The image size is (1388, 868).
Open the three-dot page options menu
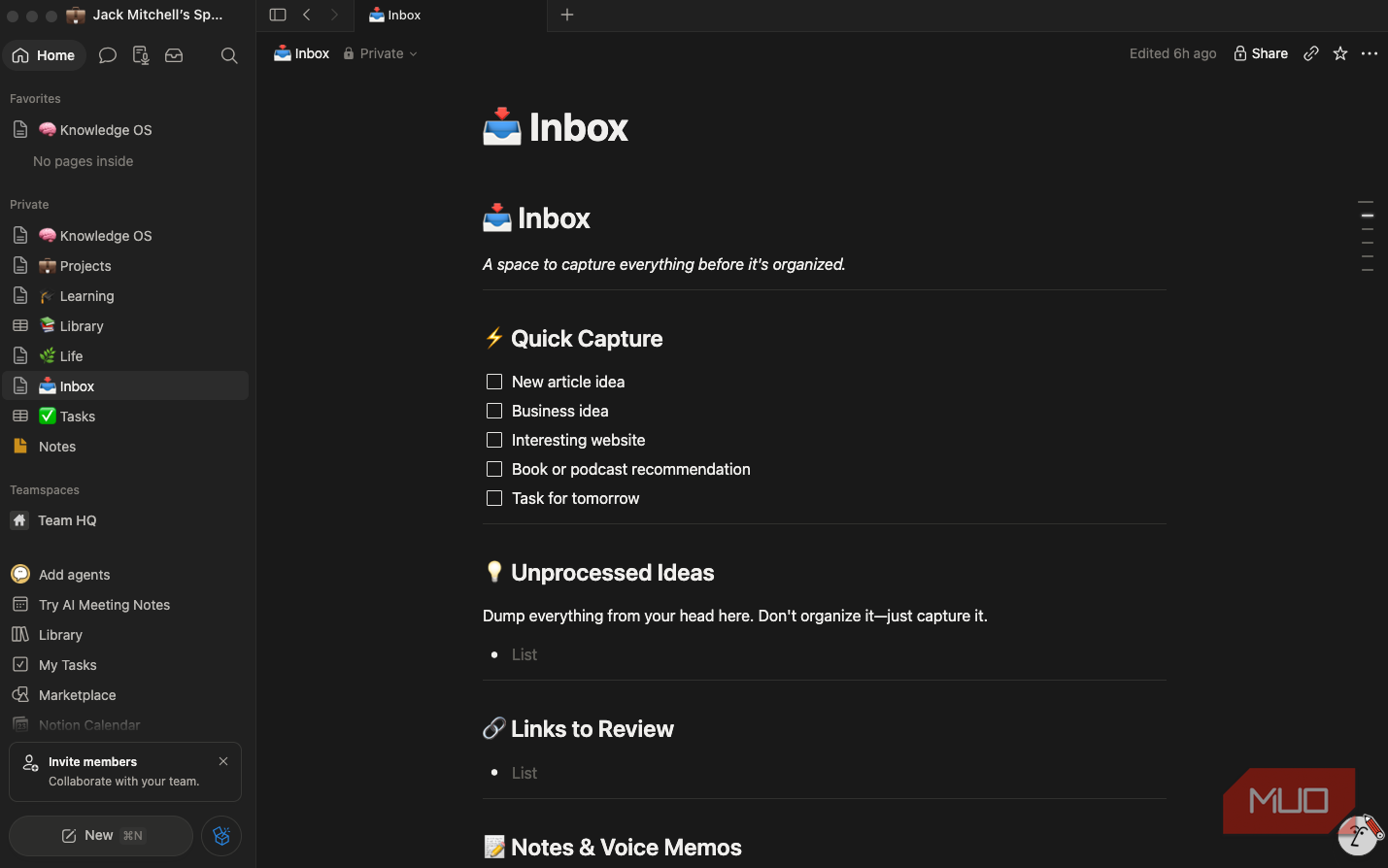pyautogui.click(x=1370, y=53)
